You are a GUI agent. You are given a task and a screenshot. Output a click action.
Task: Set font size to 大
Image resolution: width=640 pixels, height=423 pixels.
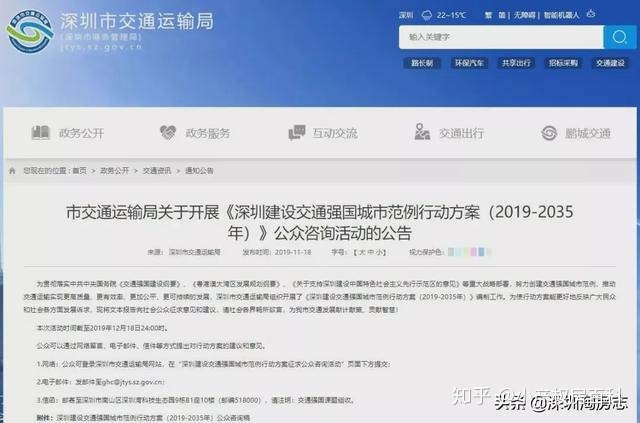(x=362, y=252)
